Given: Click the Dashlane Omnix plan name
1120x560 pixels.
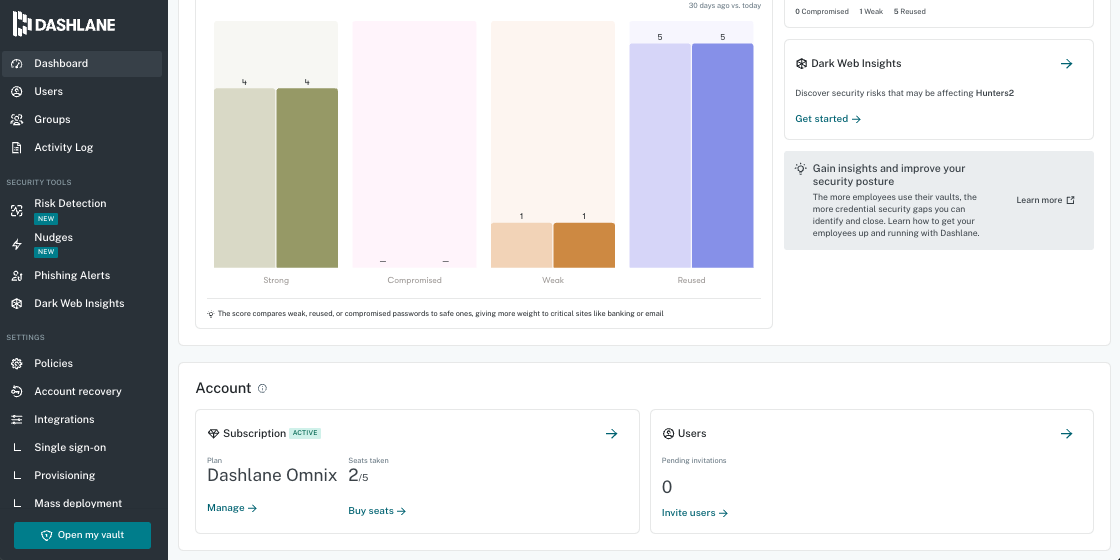Looking at the screenshot, I should click(x=272, y=476).
